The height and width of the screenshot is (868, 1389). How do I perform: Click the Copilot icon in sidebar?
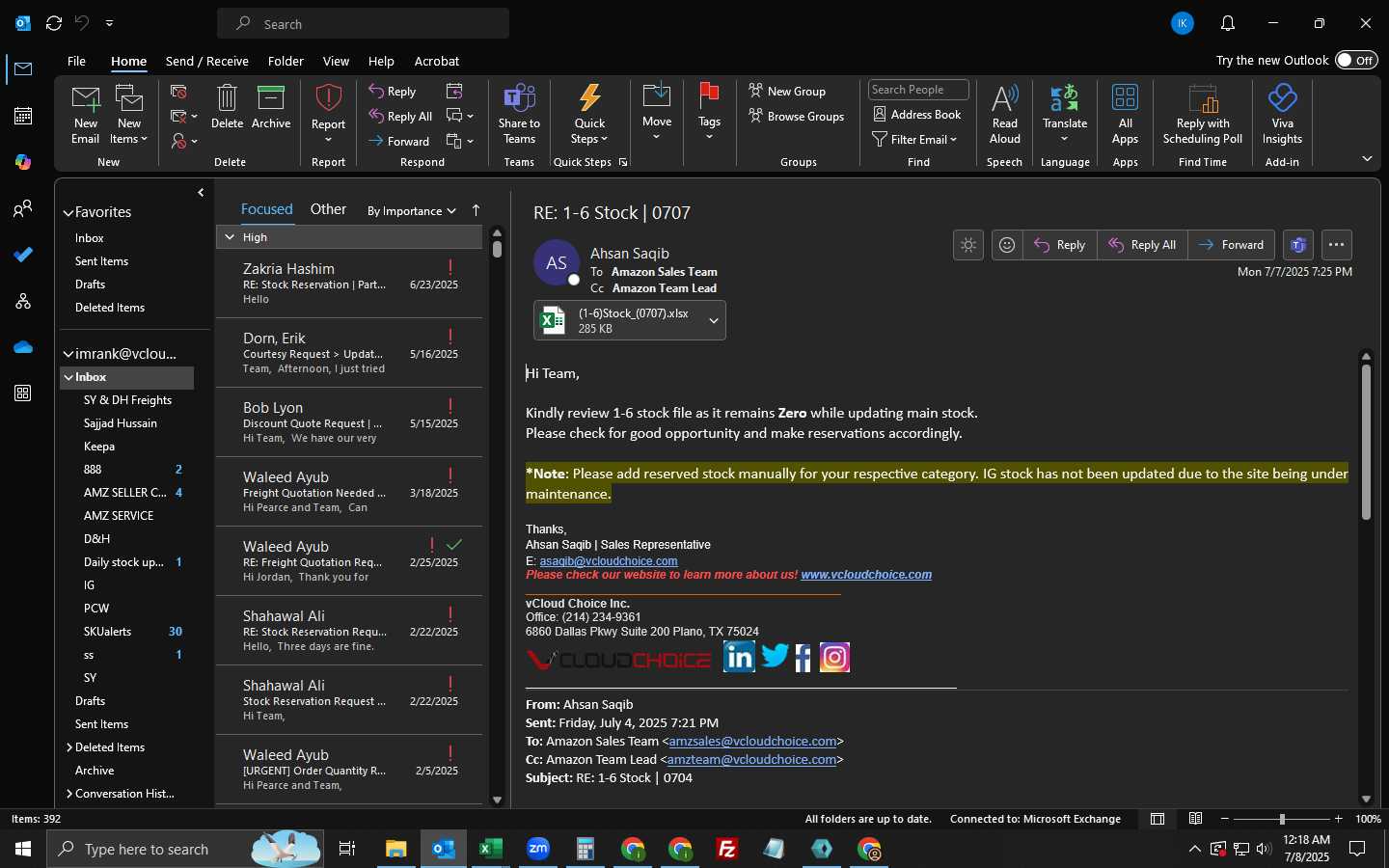[23, 162]
